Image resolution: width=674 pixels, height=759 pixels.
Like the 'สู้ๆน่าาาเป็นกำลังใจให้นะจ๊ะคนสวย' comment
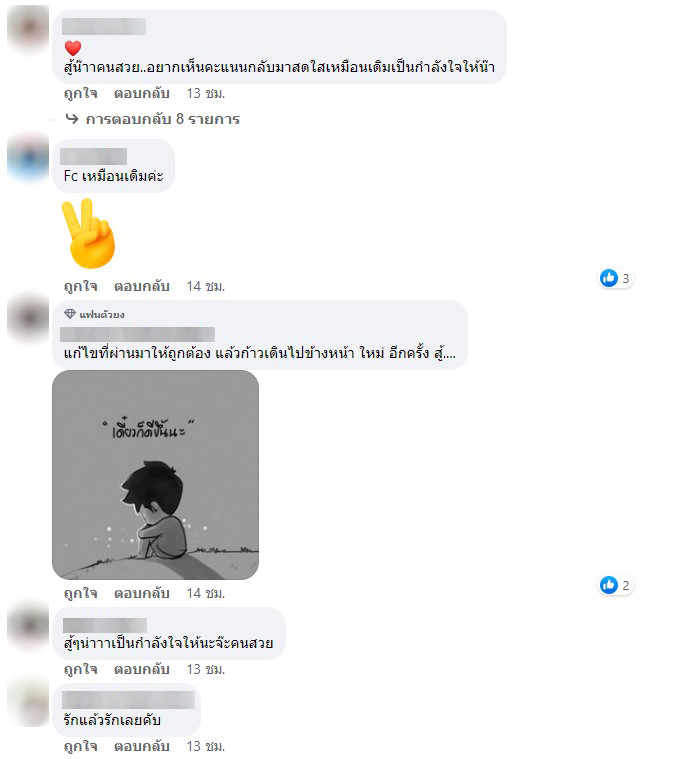click(80, 669)
